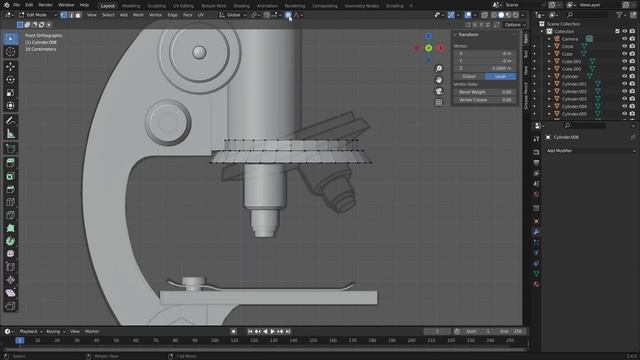Open the File menu
Screen dimensions: 640x360
16,5
